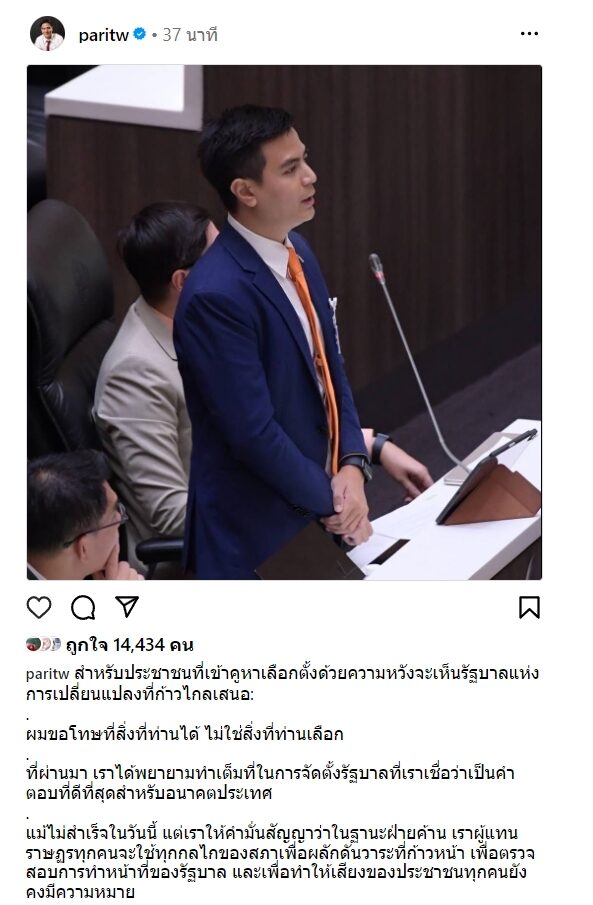Click the caption paragraph starting ที่ผ่านมา

(x=270, y=783)
